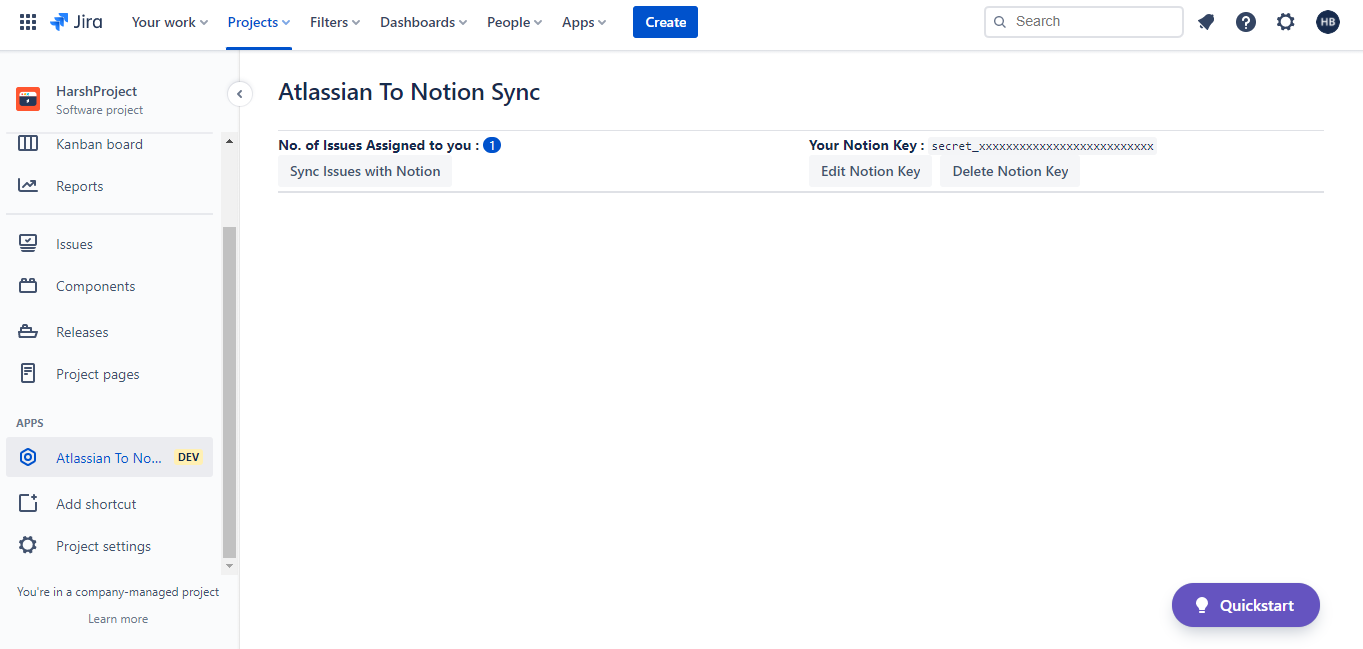
Task: Click the Create button
Action: [x=665, y=22]
